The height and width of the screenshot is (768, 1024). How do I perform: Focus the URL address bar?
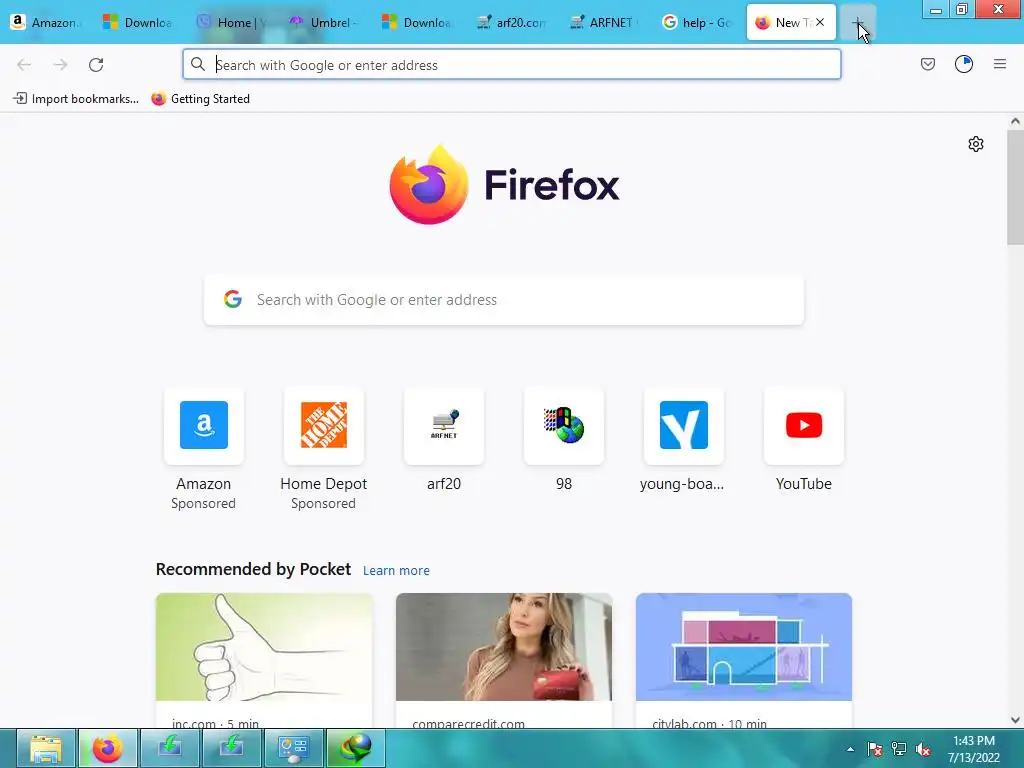pyautogui.click(x=512, y=65)
